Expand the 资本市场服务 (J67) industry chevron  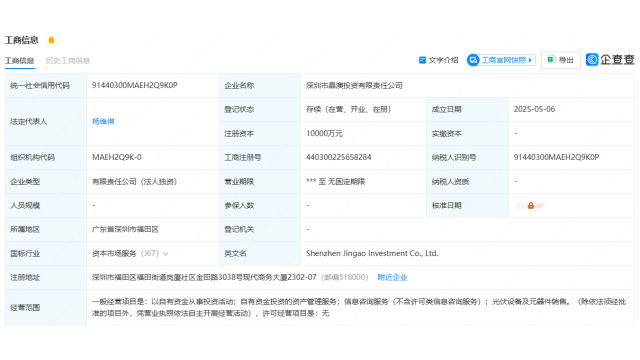166,254
